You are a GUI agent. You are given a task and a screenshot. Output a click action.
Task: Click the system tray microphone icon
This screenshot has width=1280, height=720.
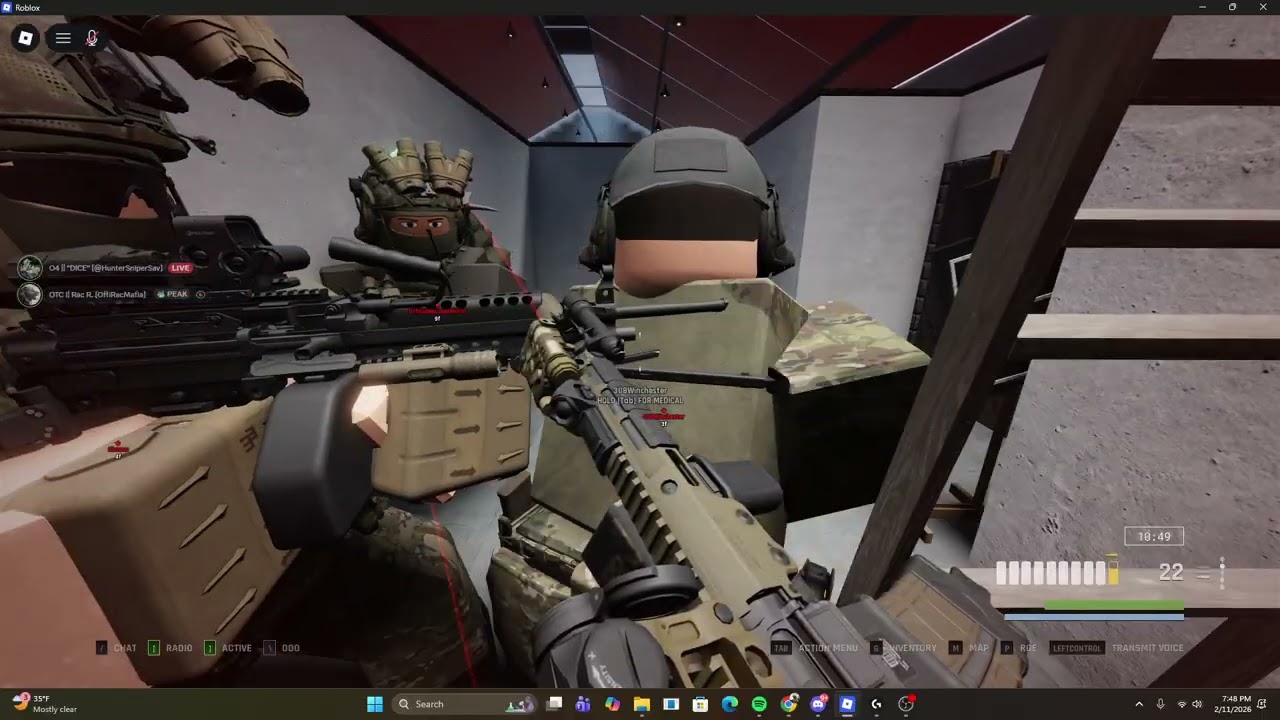tap(1160, 704)
